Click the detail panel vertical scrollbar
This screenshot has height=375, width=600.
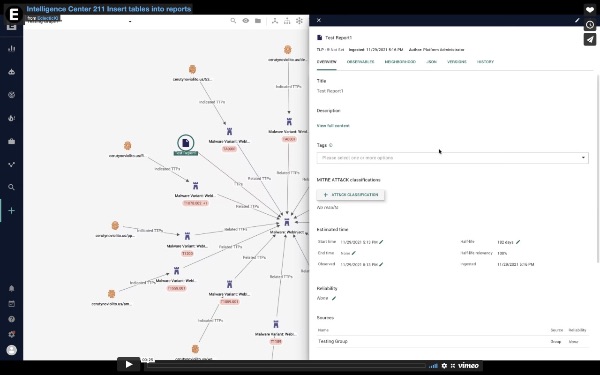pyautogui.click(x=597, y=168)
